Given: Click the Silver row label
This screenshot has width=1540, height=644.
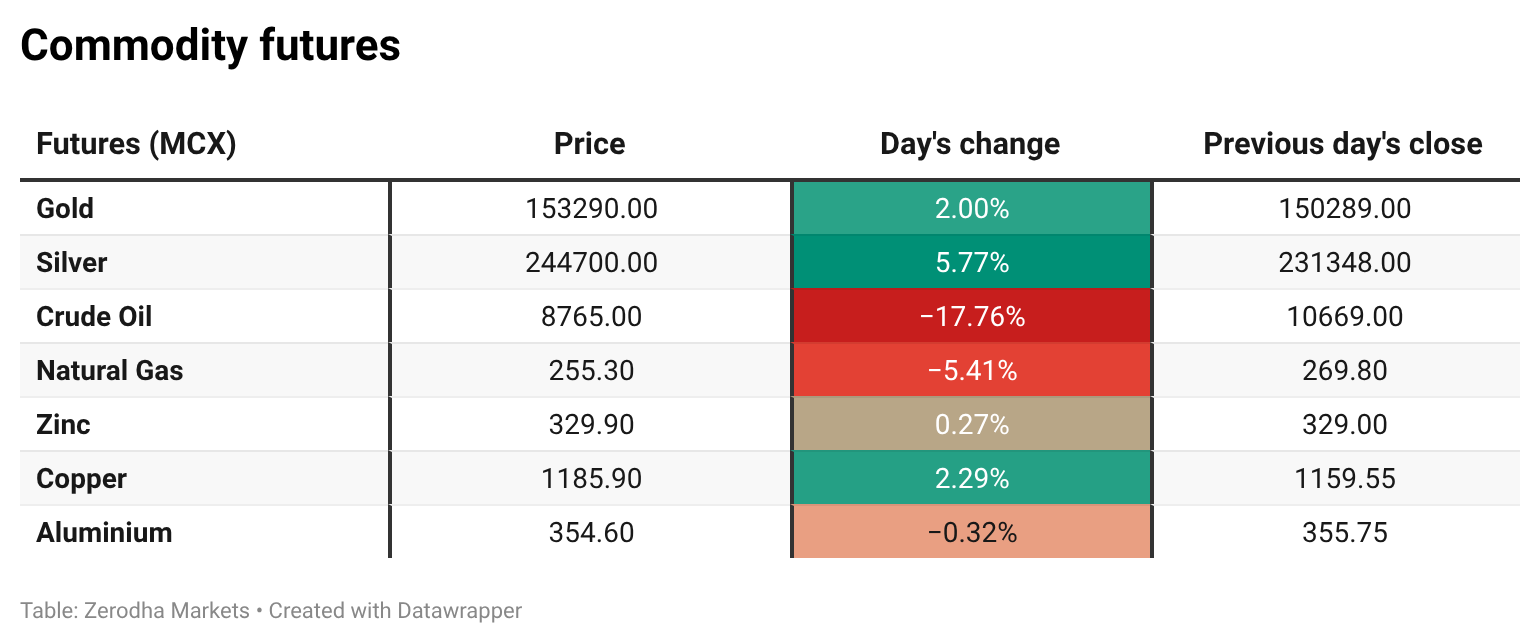Looking at the screenshot, I should pos(71,263).
